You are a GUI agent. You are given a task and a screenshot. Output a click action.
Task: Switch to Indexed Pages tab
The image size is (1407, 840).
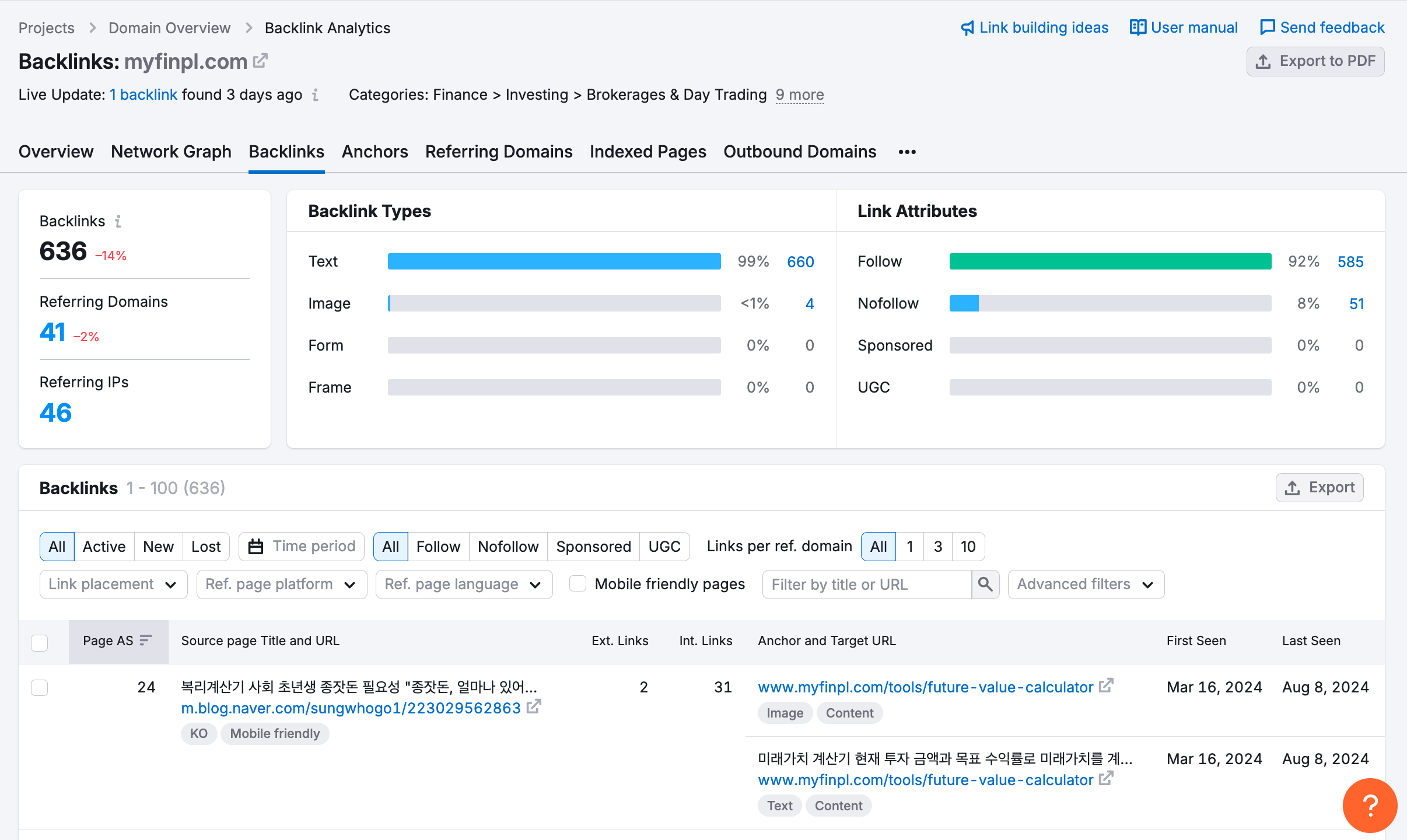pos(648,152)
